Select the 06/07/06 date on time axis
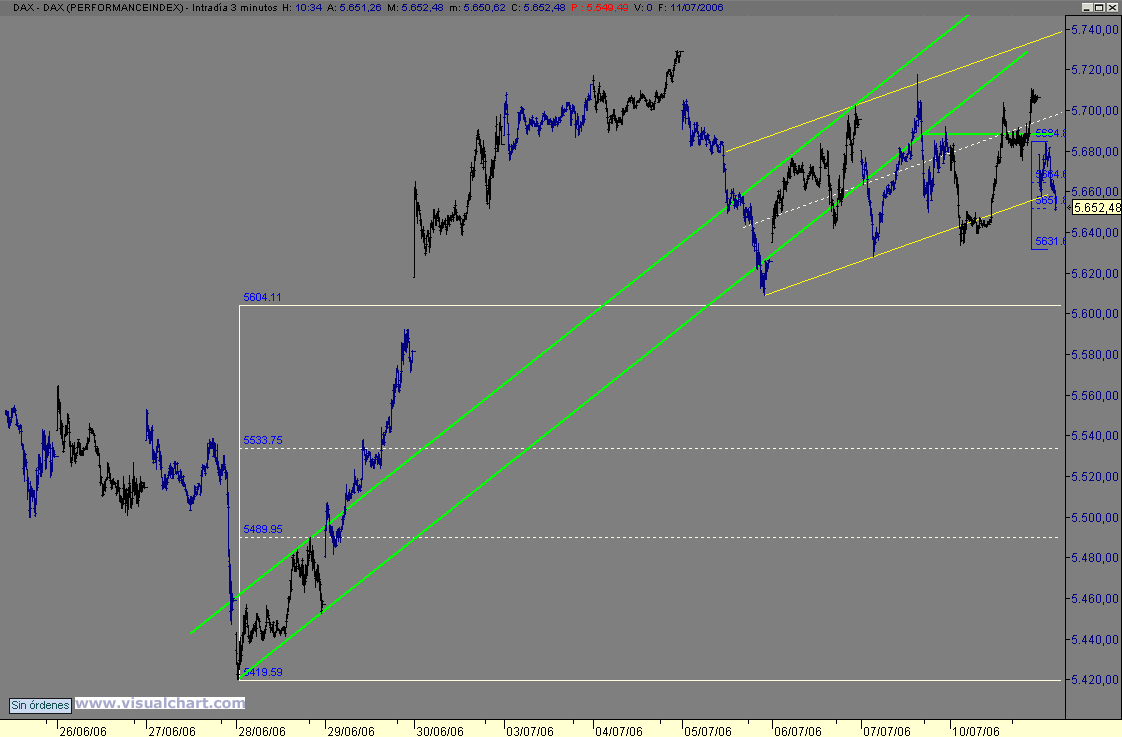This screenshot has height=737, width=1122. [x=798, y=731]
